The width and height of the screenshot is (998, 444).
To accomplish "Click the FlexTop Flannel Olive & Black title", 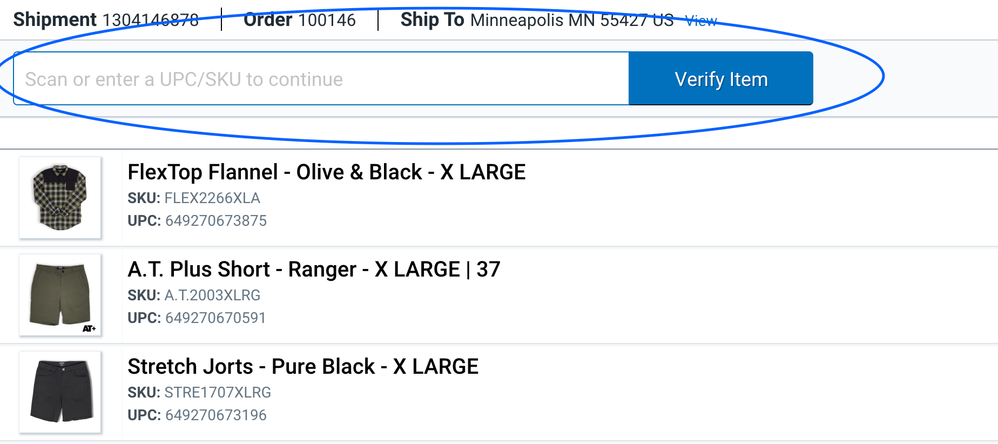I will 326,172.
